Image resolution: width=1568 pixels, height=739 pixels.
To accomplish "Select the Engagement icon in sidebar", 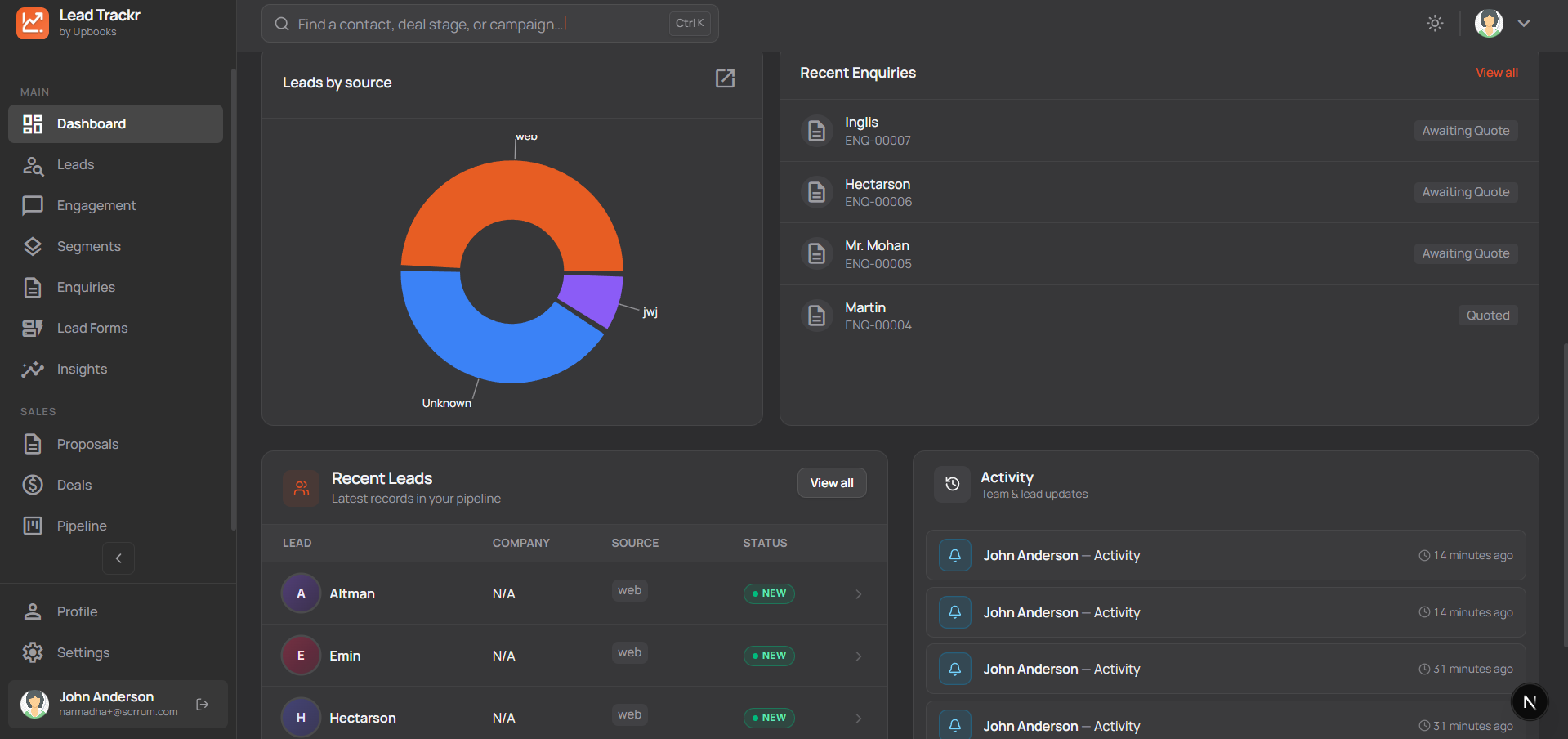I will (x=33, y=205).
